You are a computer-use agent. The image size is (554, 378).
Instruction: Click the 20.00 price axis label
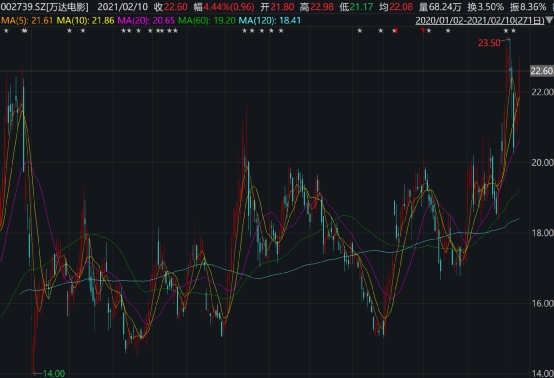(x=542, y=162)
